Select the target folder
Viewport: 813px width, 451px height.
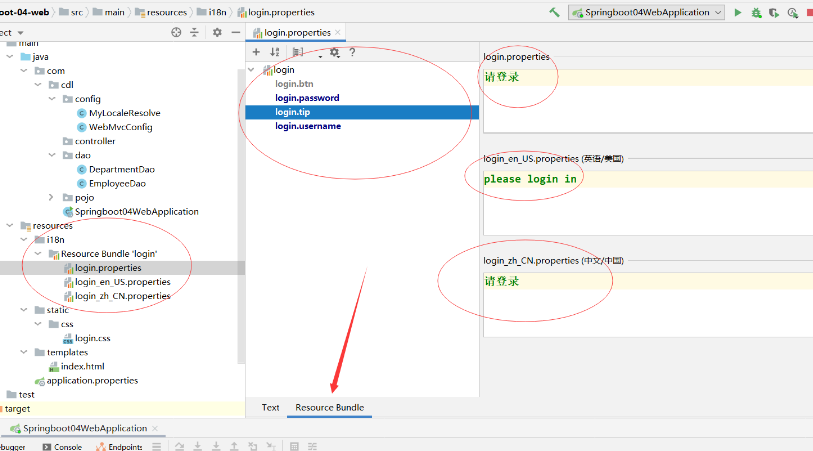pos(16,409)
